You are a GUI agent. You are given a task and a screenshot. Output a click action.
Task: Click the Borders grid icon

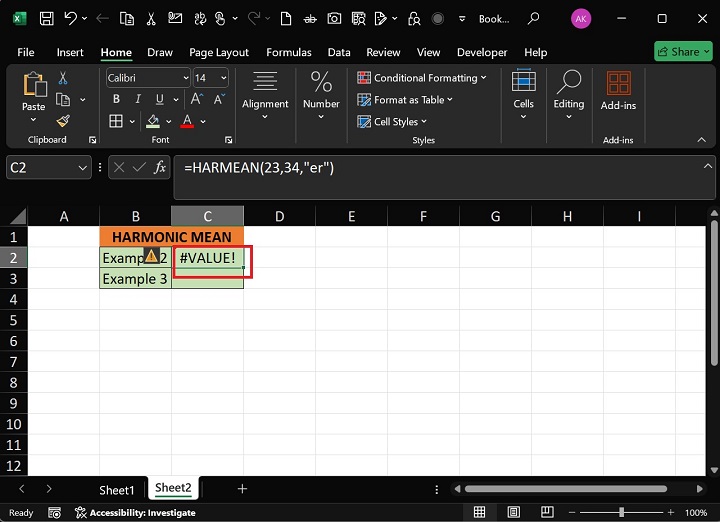(x=116, y=121)
